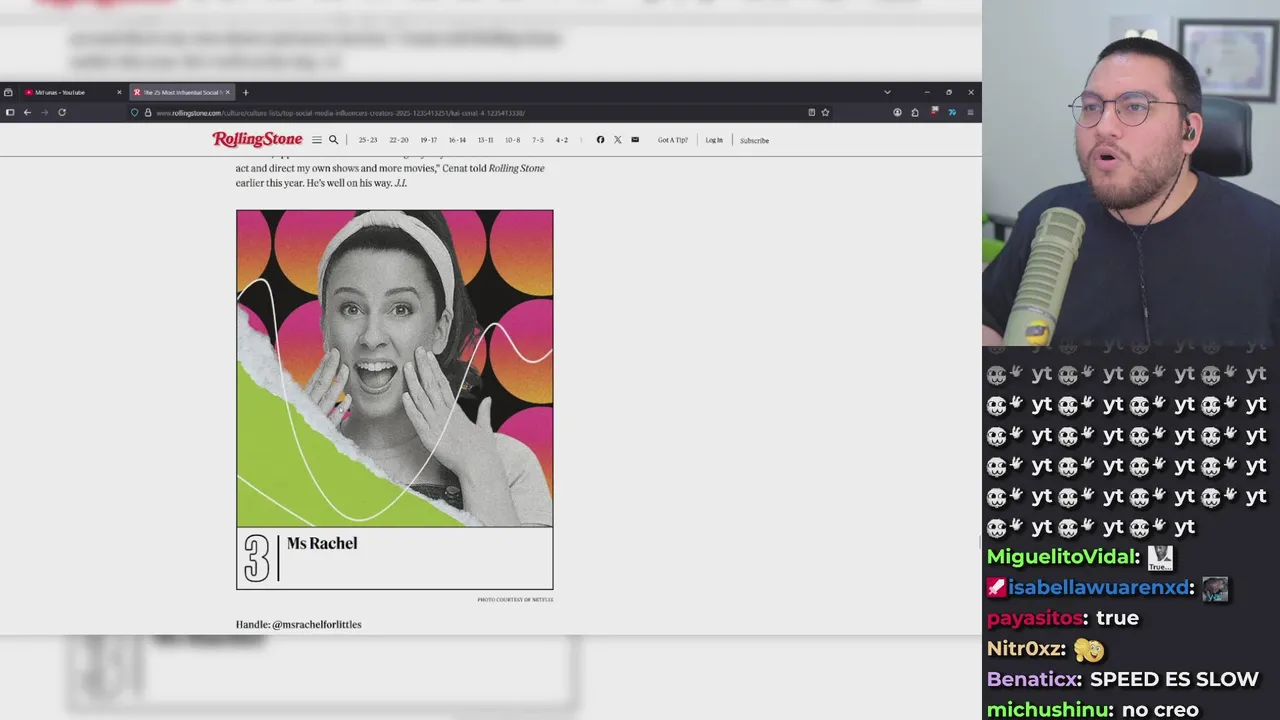The image size is (1280, 720).
Task: Click the streamer webcam feed
Action: [1131, 172]
